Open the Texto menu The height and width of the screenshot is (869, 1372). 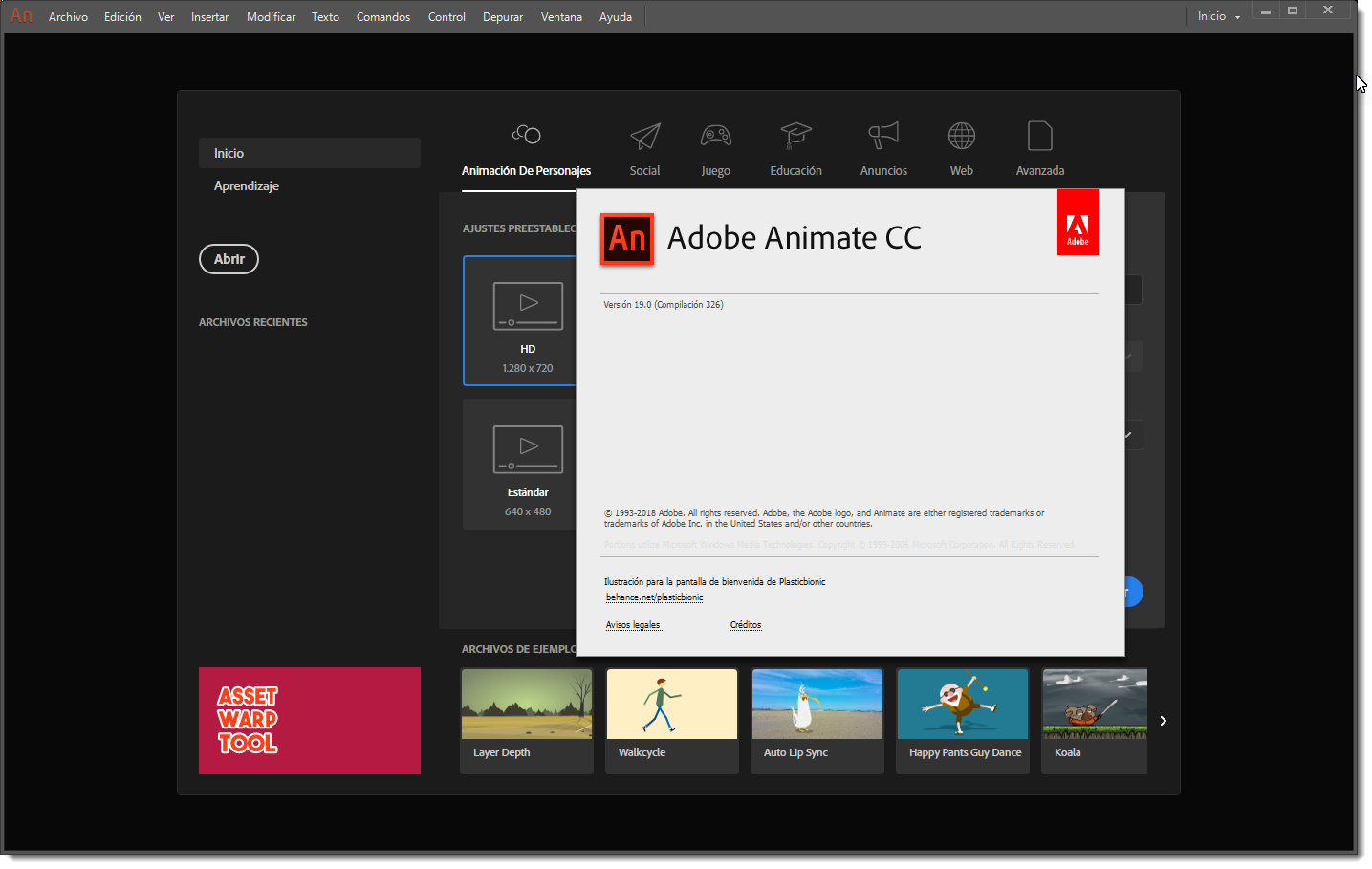[x=325, y=17]
